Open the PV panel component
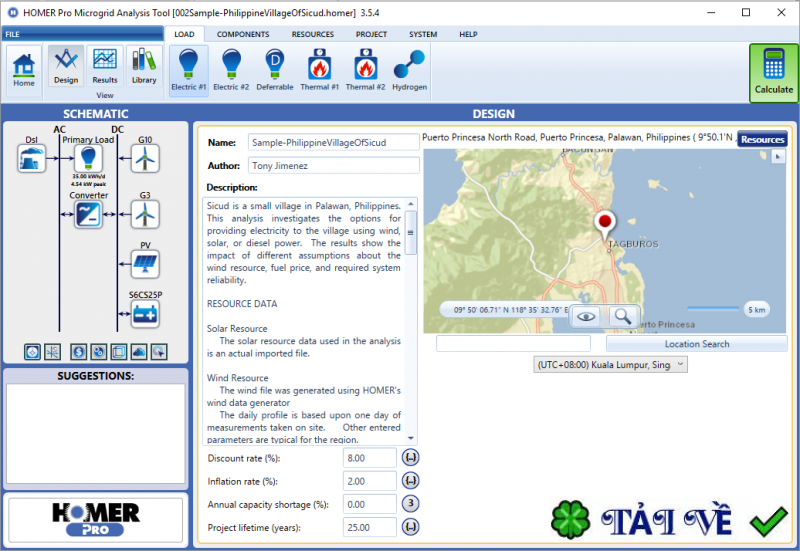The width and height of the screenshot is (800, 551). (x=145, y=264)
